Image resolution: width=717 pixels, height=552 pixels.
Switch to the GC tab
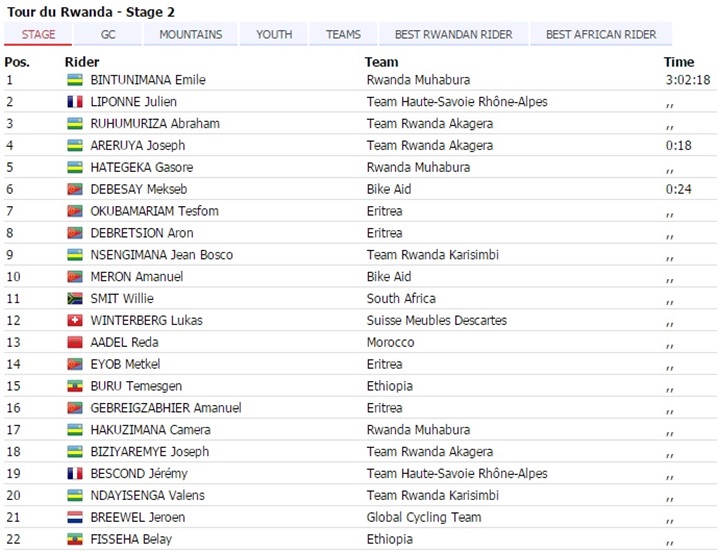[108, 34]
